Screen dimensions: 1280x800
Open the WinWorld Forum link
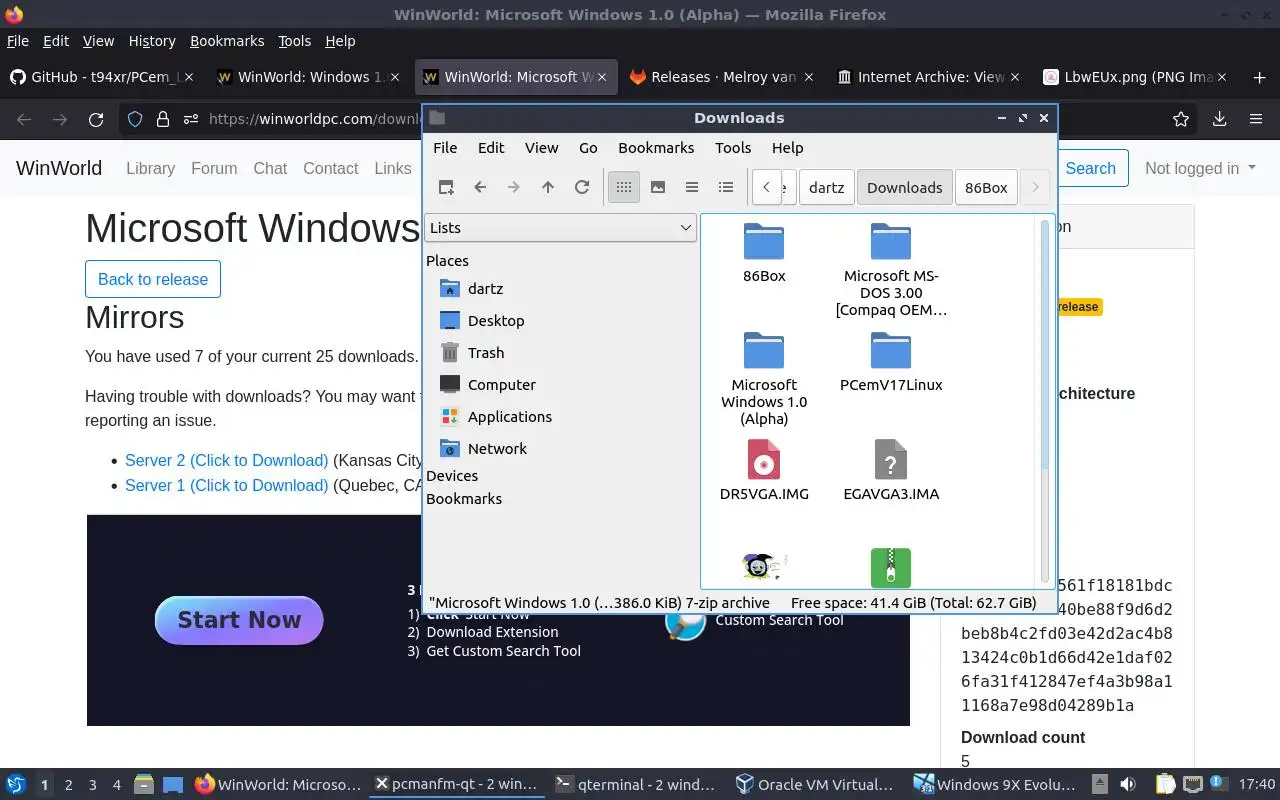tap(214, 168)
